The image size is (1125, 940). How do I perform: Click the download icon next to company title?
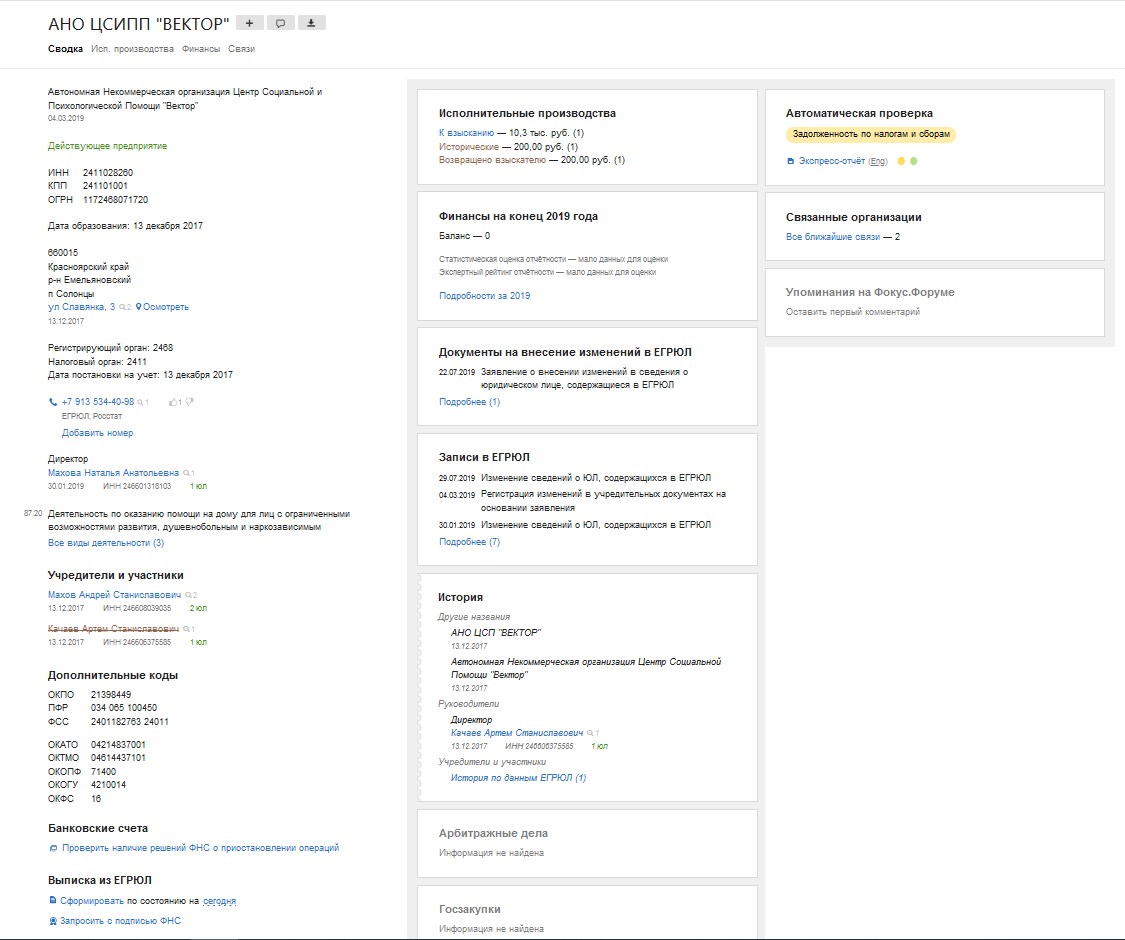point(311,23)
